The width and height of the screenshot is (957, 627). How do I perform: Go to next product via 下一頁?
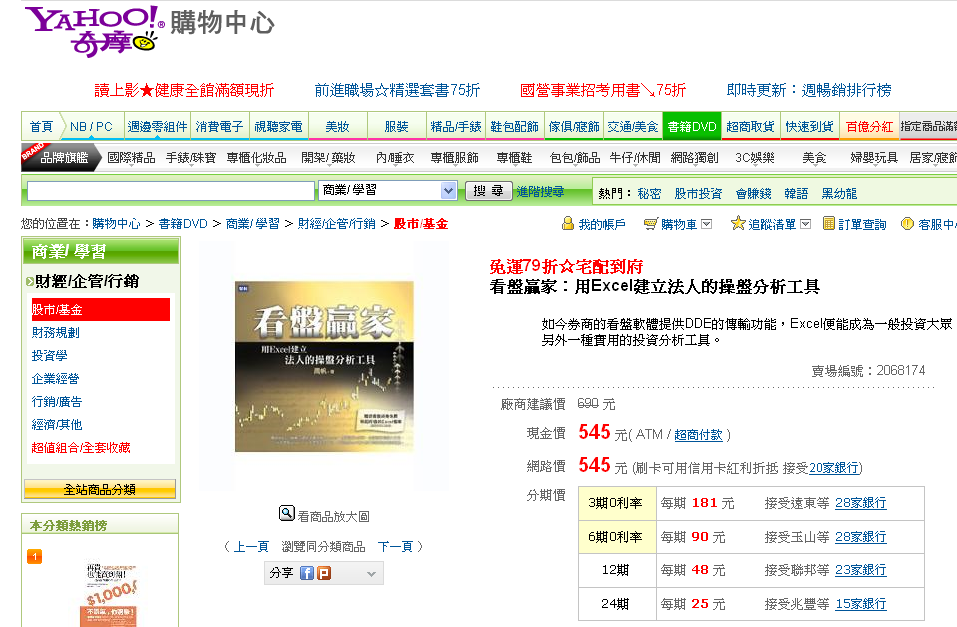click(395, 546)
